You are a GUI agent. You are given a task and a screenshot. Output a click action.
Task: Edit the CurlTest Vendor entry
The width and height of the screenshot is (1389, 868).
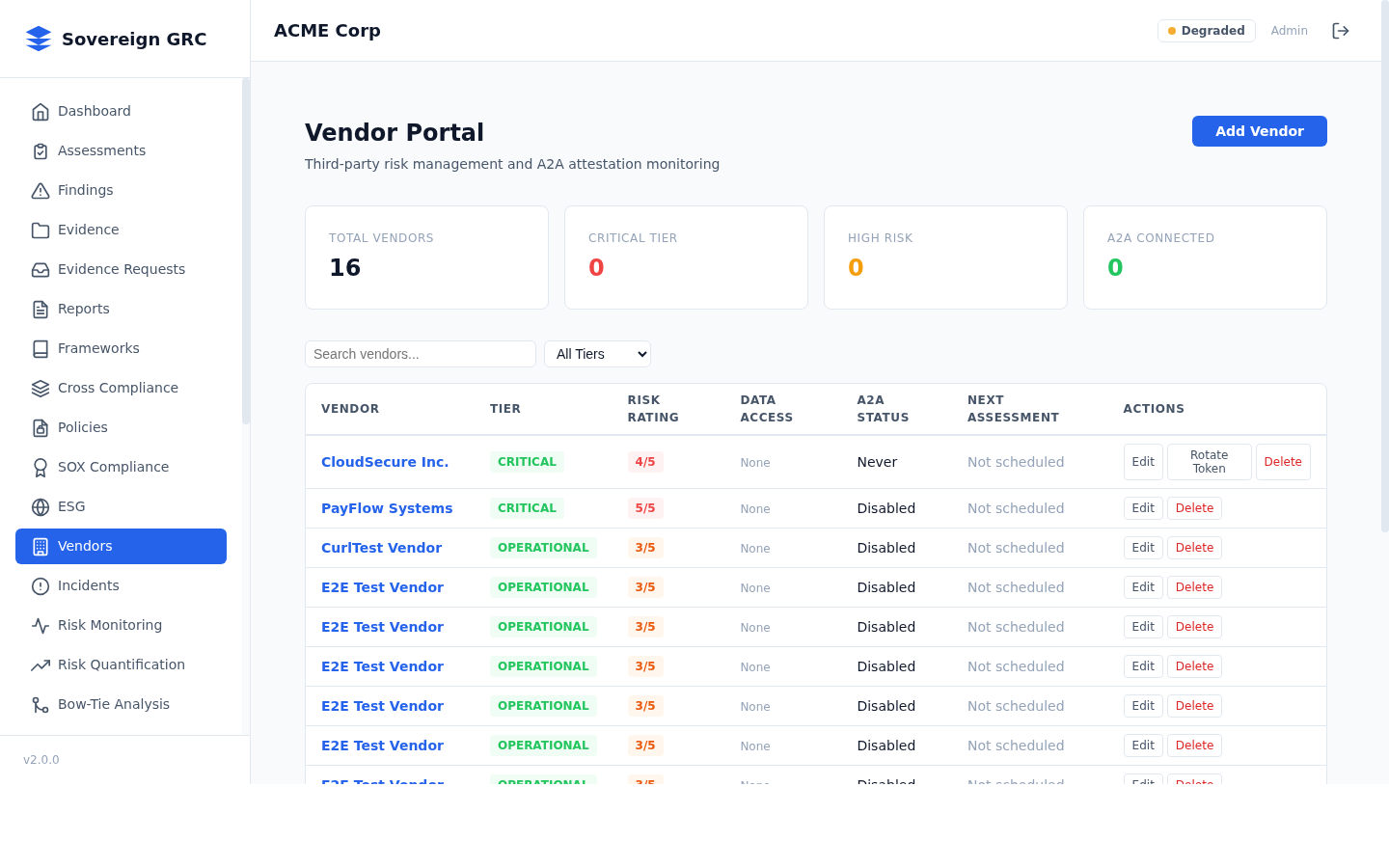point(1143,548)
